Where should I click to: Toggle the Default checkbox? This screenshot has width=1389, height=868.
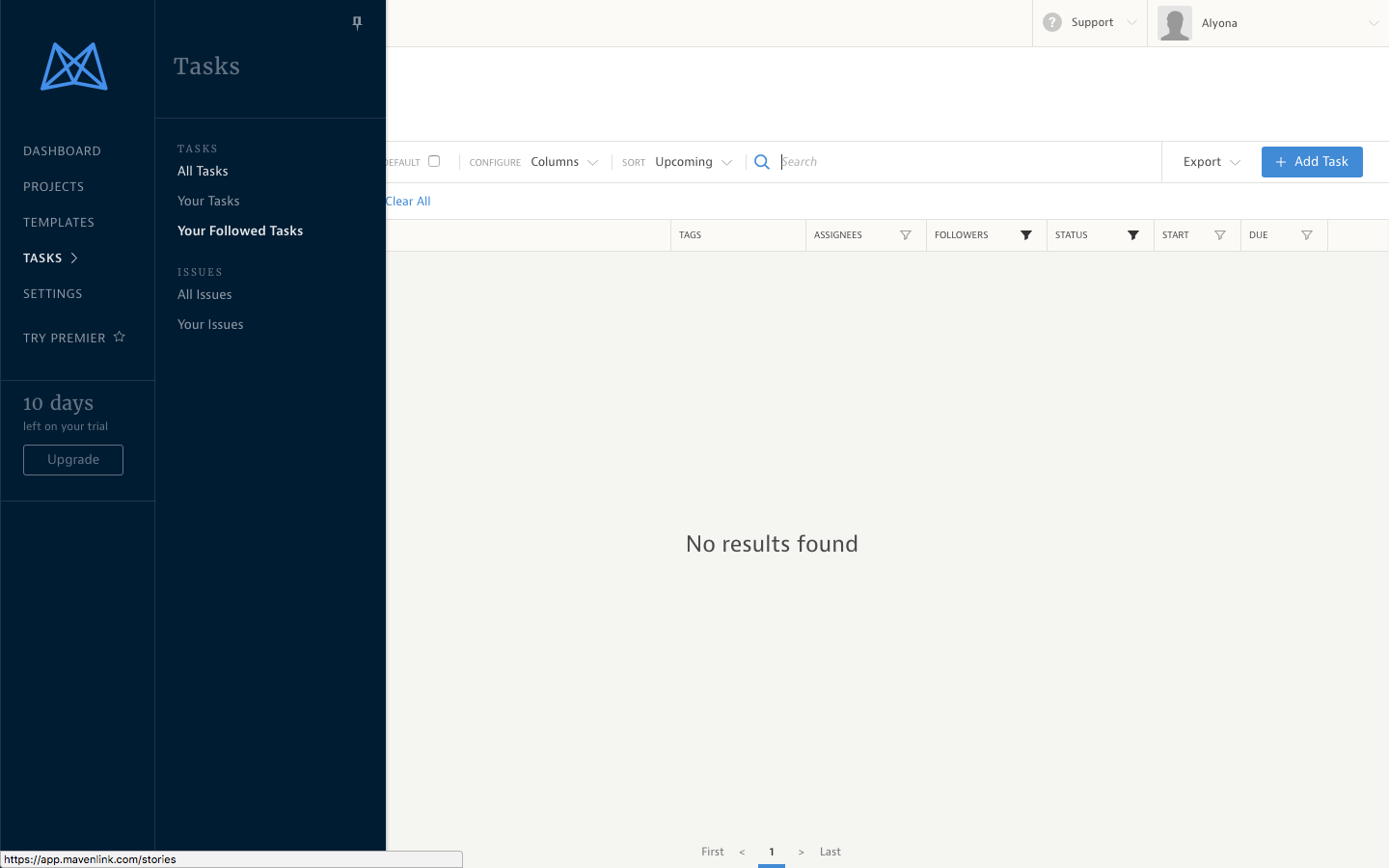tap(434, 161)
